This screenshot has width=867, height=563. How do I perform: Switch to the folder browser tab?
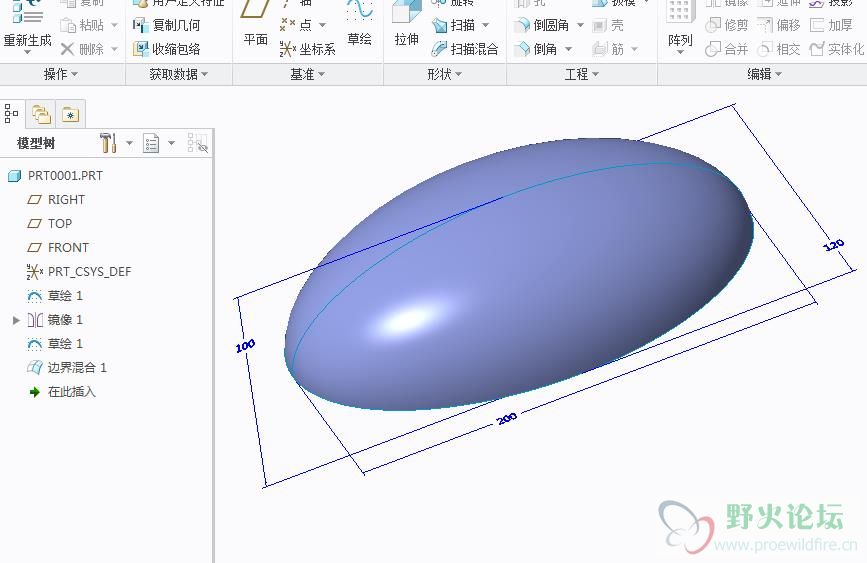42,114
